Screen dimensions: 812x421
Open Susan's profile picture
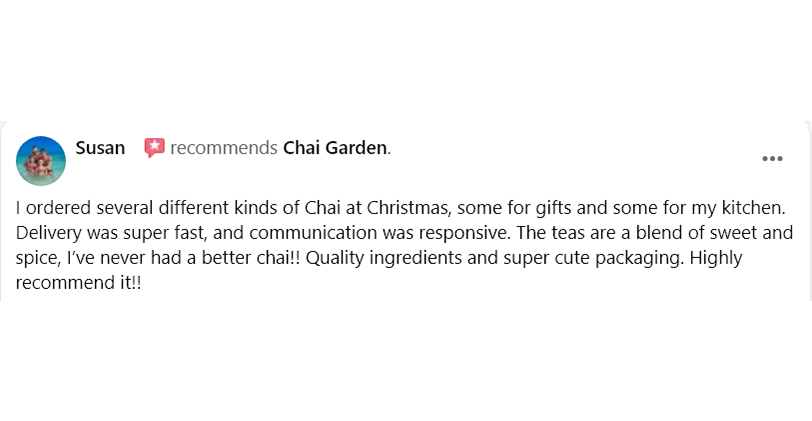42,160
